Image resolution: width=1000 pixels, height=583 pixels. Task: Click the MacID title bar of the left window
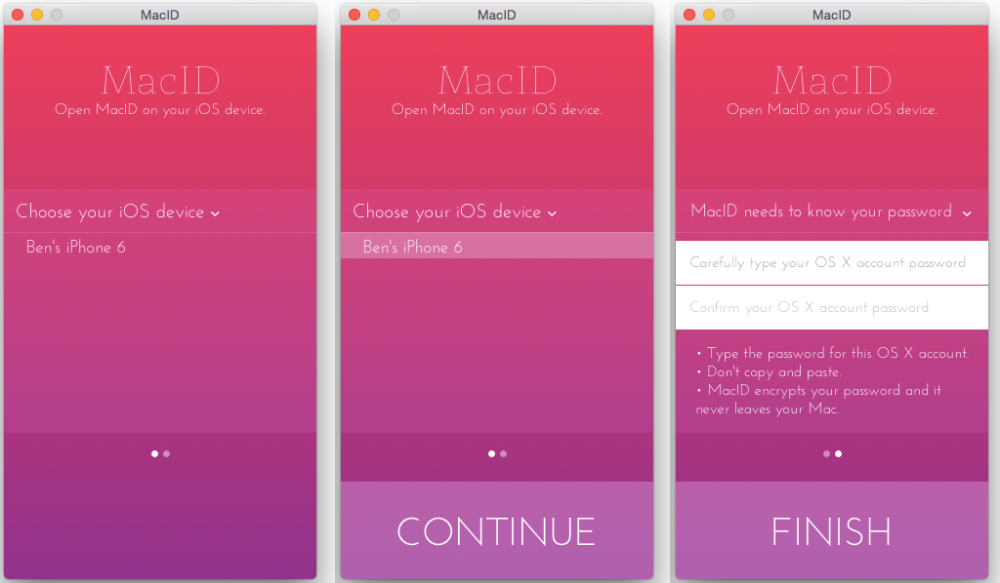click(160, 14)
